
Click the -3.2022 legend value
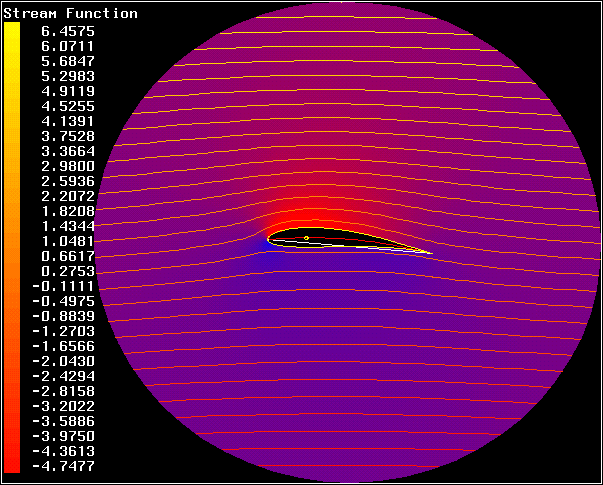(63, 406)
